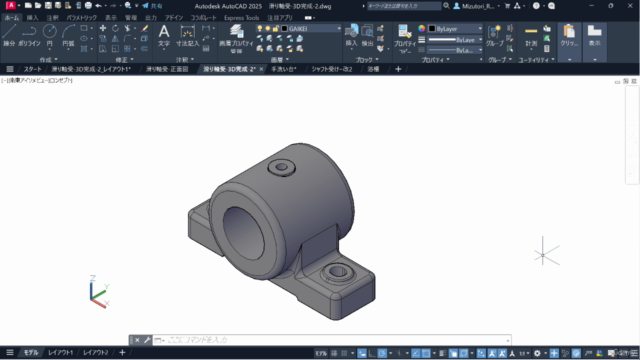This screenshot has width=640, height=360.
Task: Open the Express Tools ribbon tab
Action: click(x=241, y=18)
